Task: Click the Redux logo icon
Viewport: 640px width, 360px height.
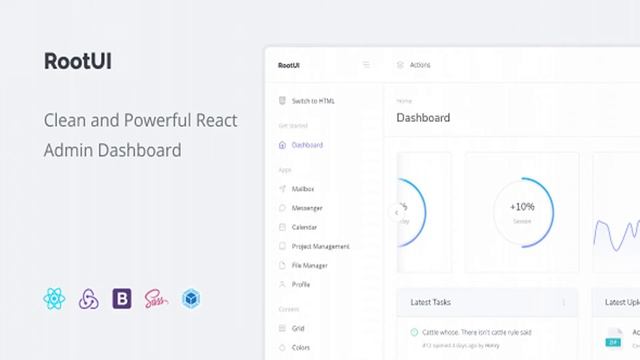Action: click(x=88, y=299)
